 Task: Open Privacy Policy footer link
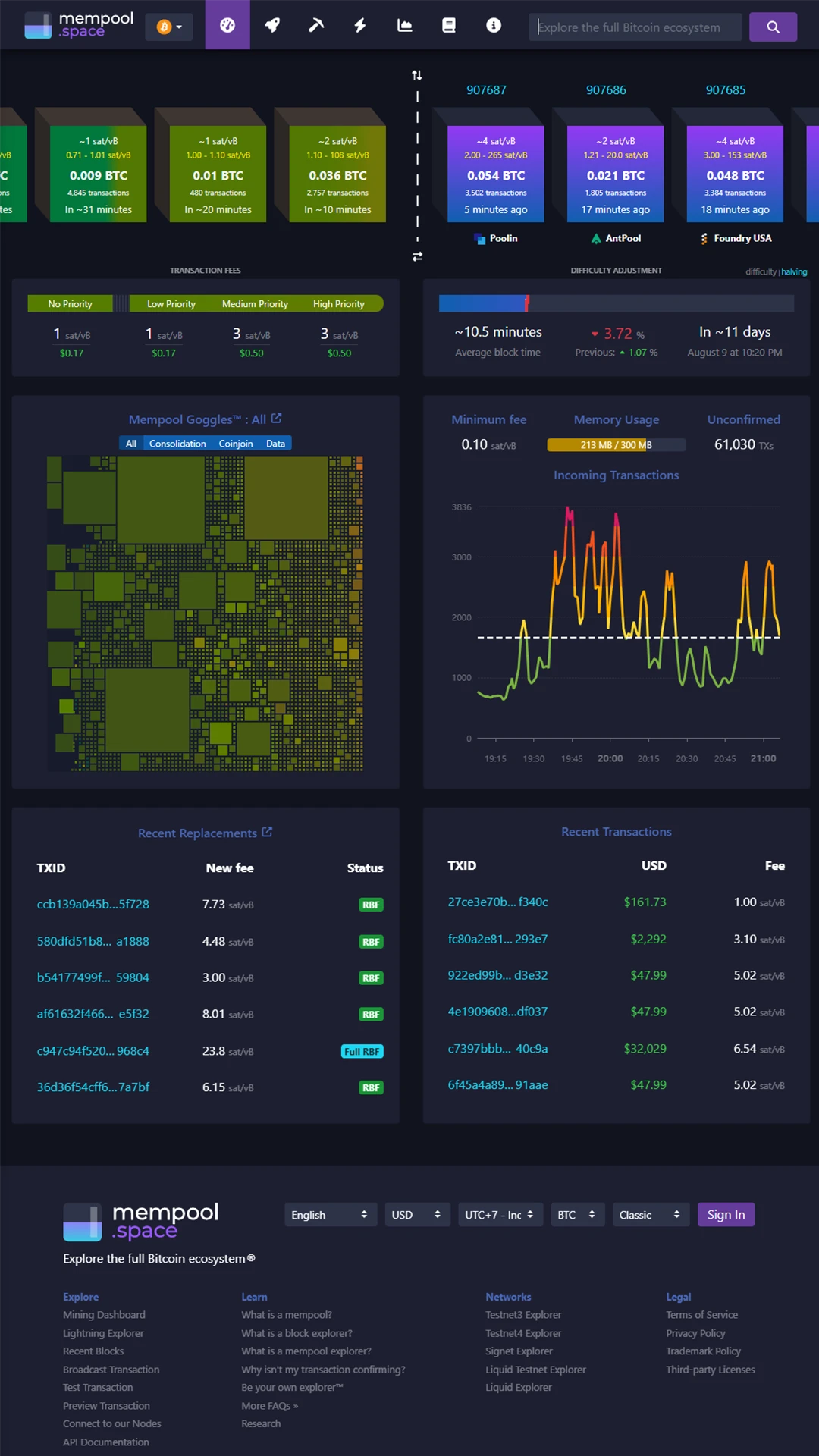click(x=695, y=1333)
